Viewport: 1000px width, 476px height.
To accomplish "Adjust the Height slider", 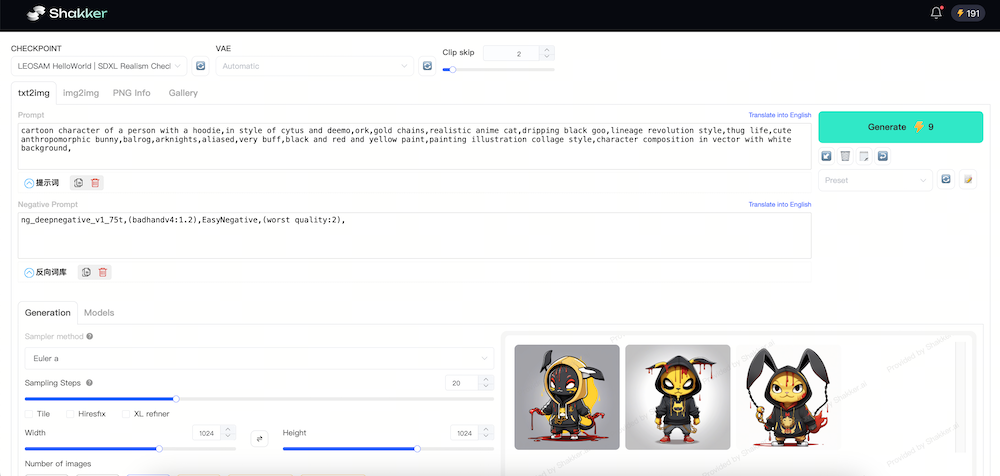I will 388,449.
